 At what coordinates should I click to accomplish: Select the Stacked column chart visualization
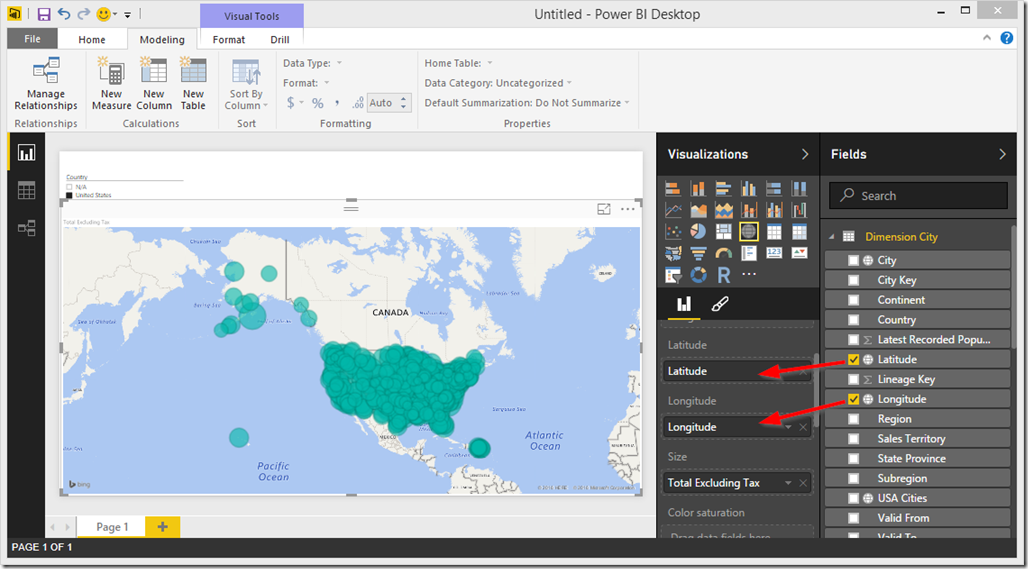click(x=698, y=189)
